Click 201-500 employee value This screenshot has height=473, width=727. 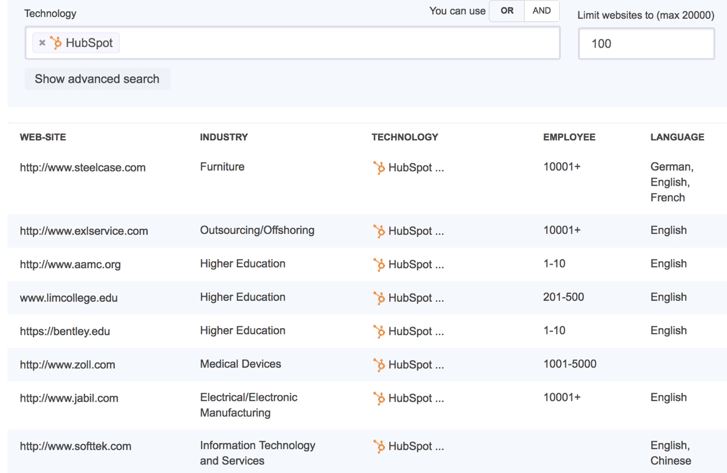pyautogui.click(x=563, y=297)
